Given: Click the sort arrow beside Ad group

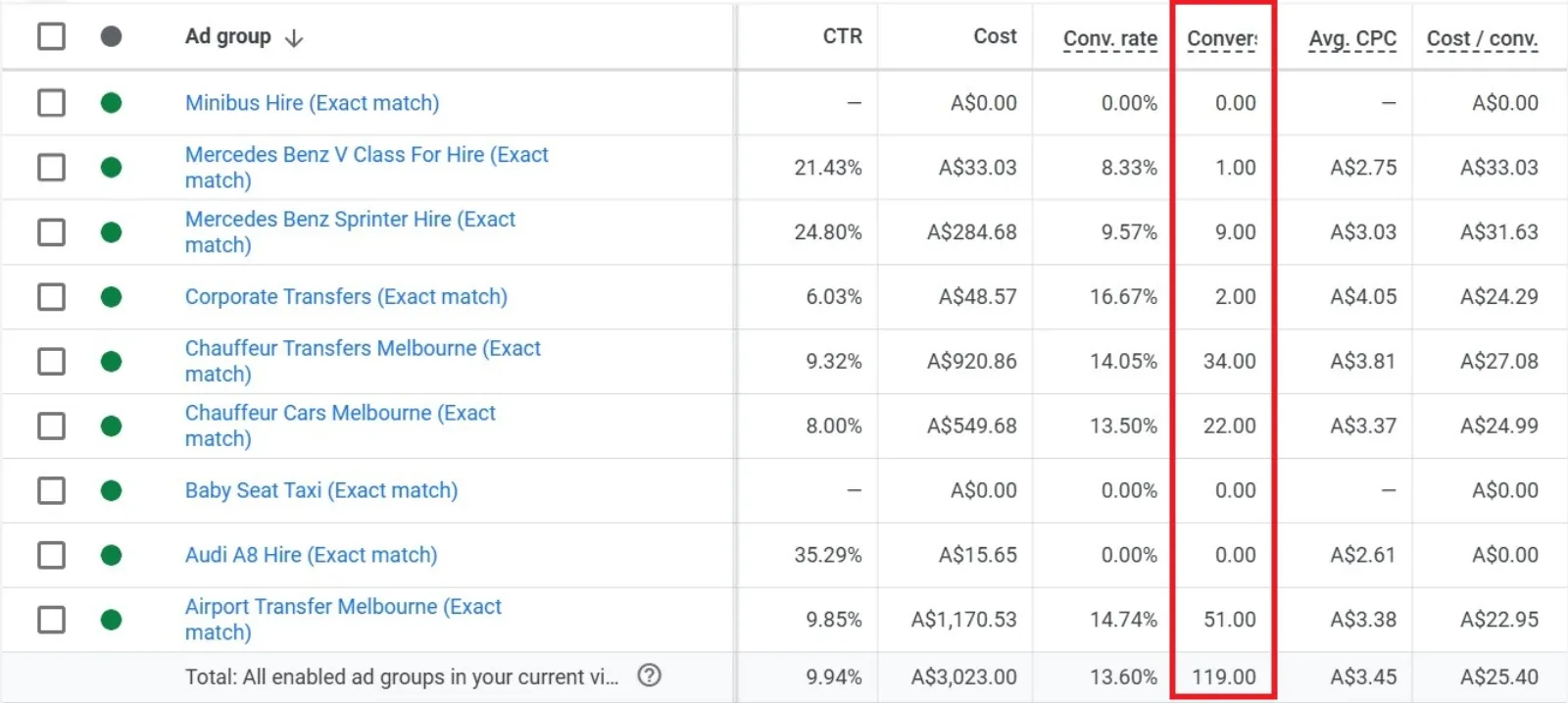Looking at the screenshot, I should point(293,38).
